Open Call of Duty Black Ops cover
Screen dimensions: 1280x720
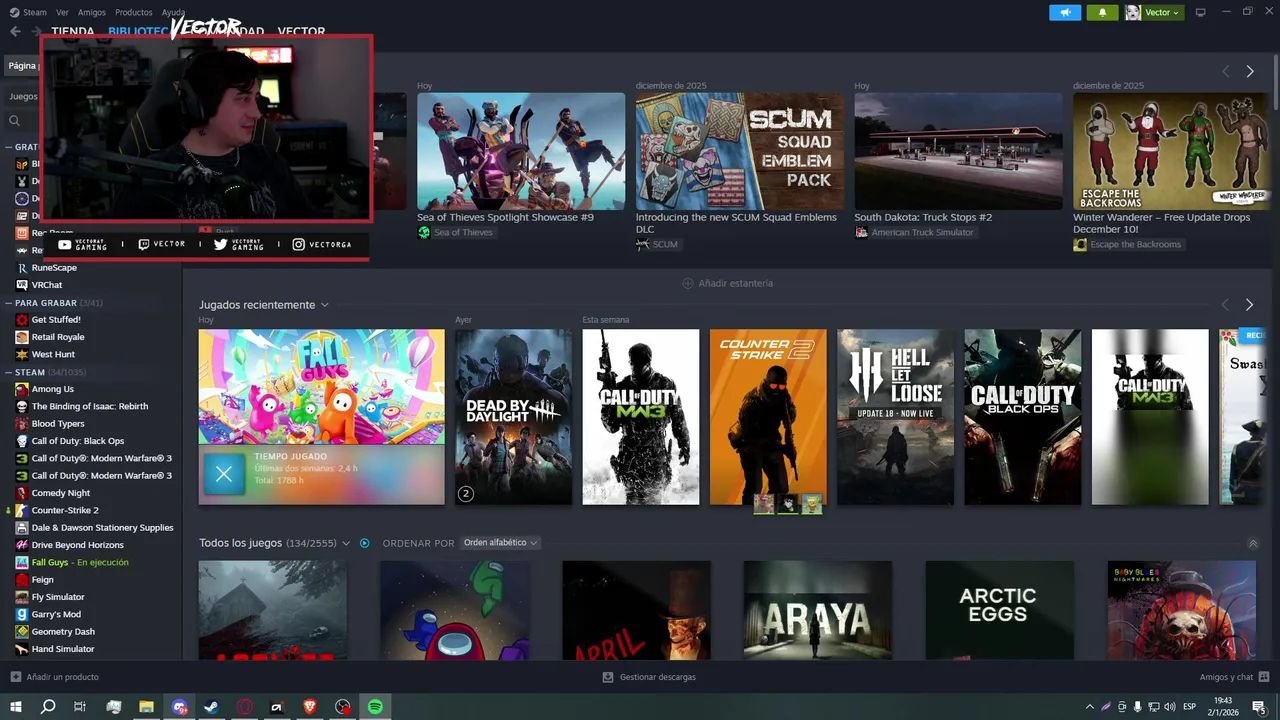1022,417
